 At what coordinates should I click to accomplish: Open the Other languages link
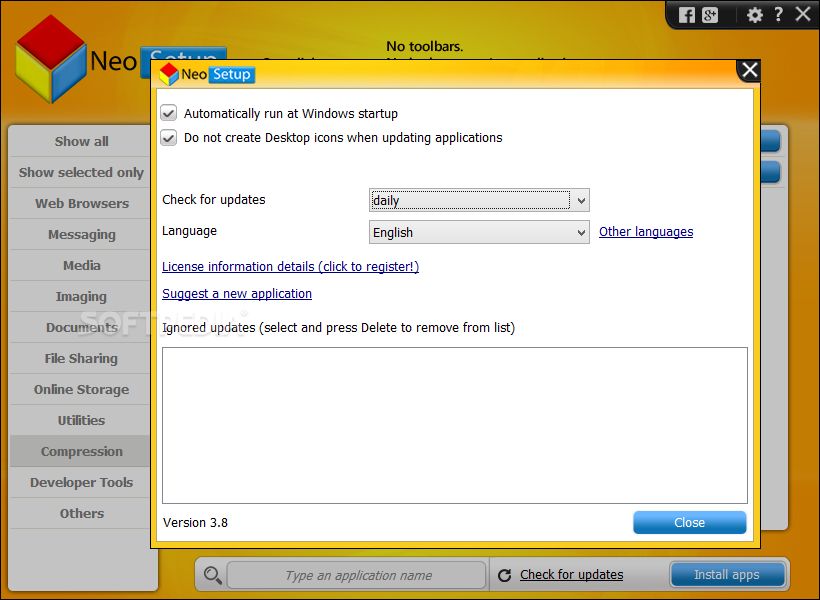point(646,232)
